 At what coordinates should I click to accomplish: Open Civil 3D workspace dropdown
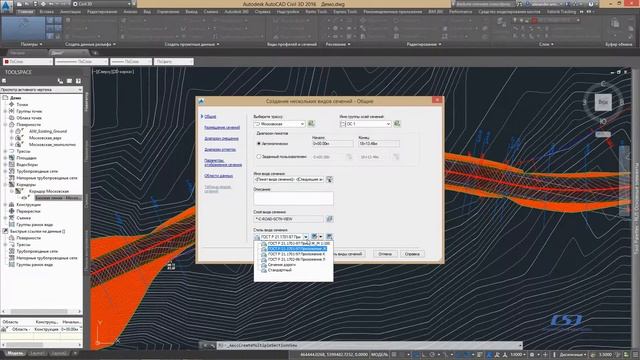click(x=102, y=4)
